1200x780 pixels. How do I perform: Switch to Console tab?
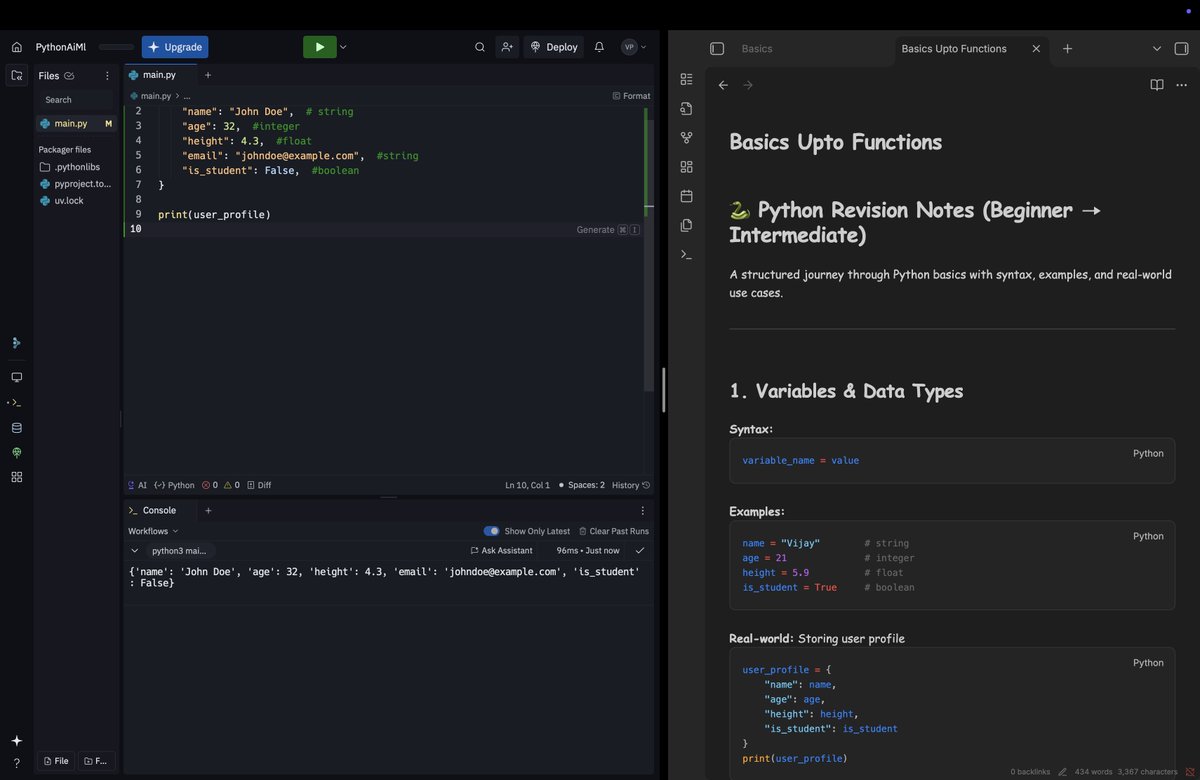pos(152,510)
